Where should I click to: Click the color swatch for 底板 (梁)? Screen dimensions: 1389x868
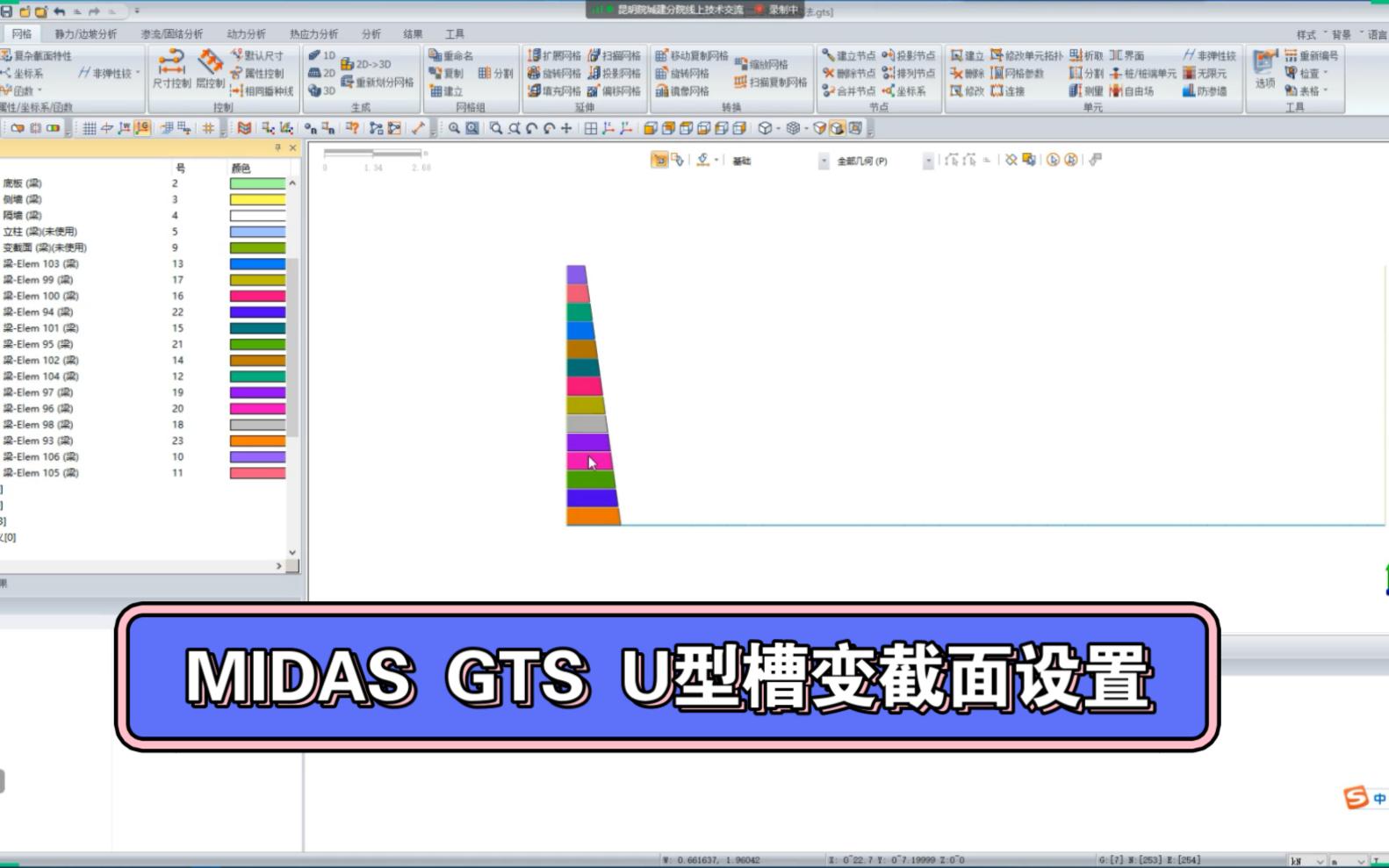(257, 183)
